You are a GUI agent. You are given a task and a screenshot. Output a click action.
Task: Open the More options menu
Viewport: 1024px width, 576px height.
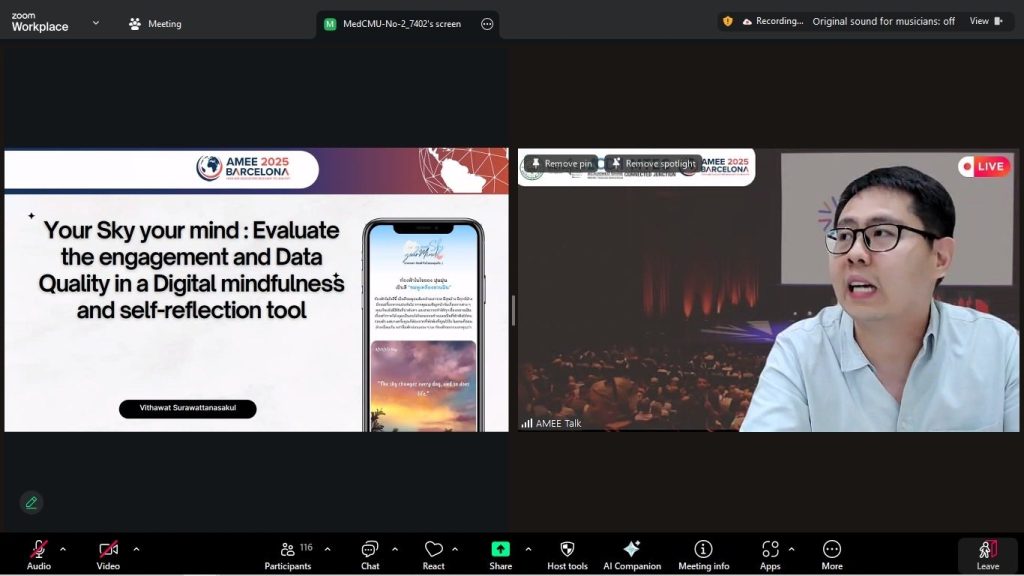[x=831, y=553]
